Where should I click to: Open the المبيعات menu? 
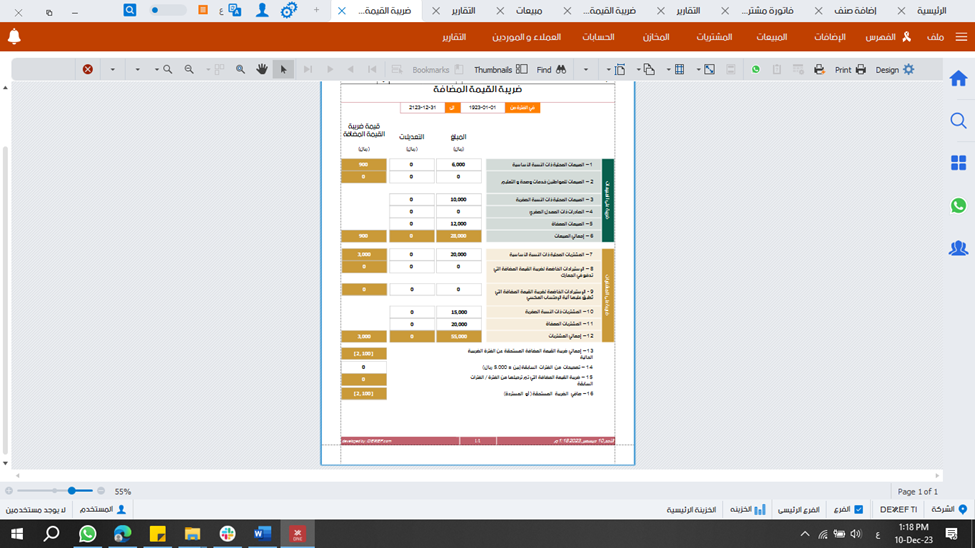tap(773, 37)
